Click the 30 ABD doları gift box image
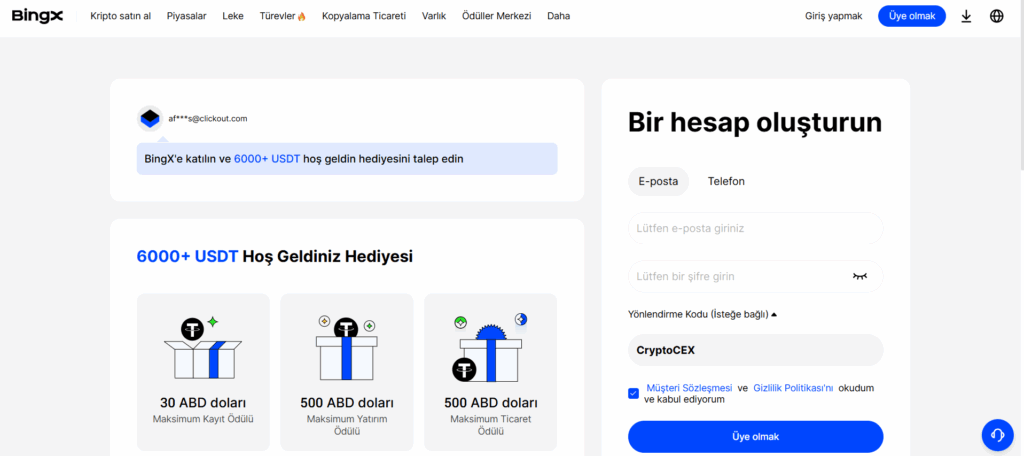The height and width of the screenshot is (456, 1024). [x=203, y=347]
